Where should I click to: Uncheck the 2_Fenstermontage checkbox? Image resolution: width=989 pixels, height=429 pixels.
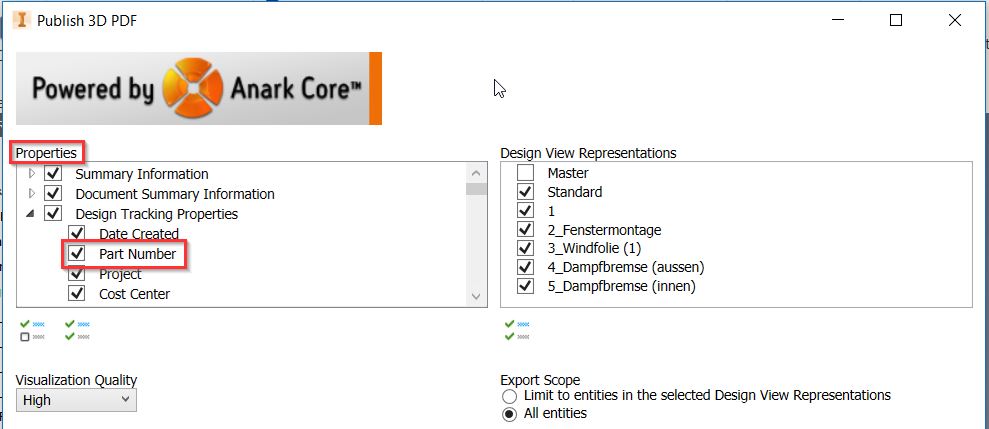[x=525, y=229]
